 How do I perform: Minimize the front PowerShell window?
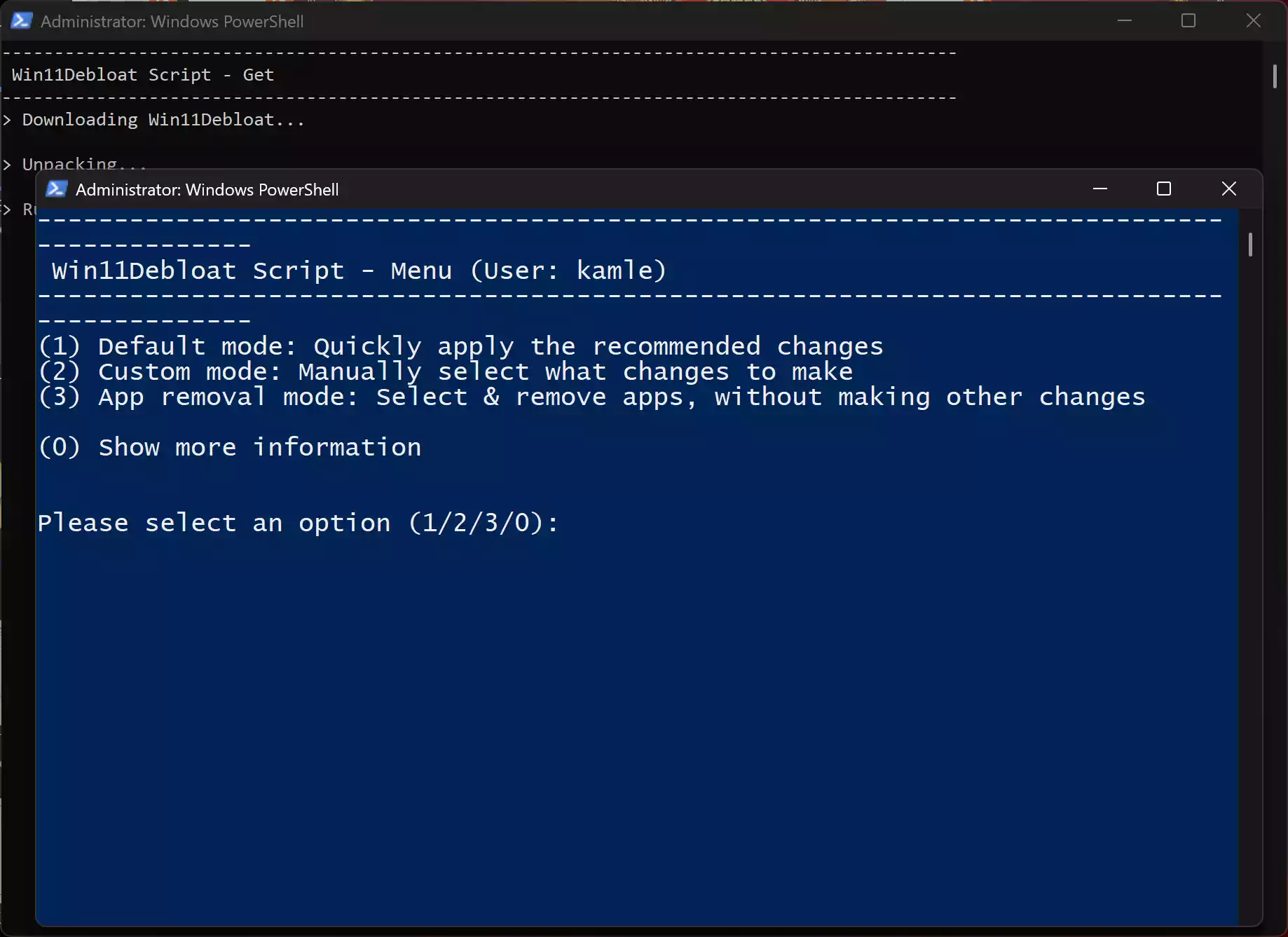pyautogui.click(x=1100, y=189)
